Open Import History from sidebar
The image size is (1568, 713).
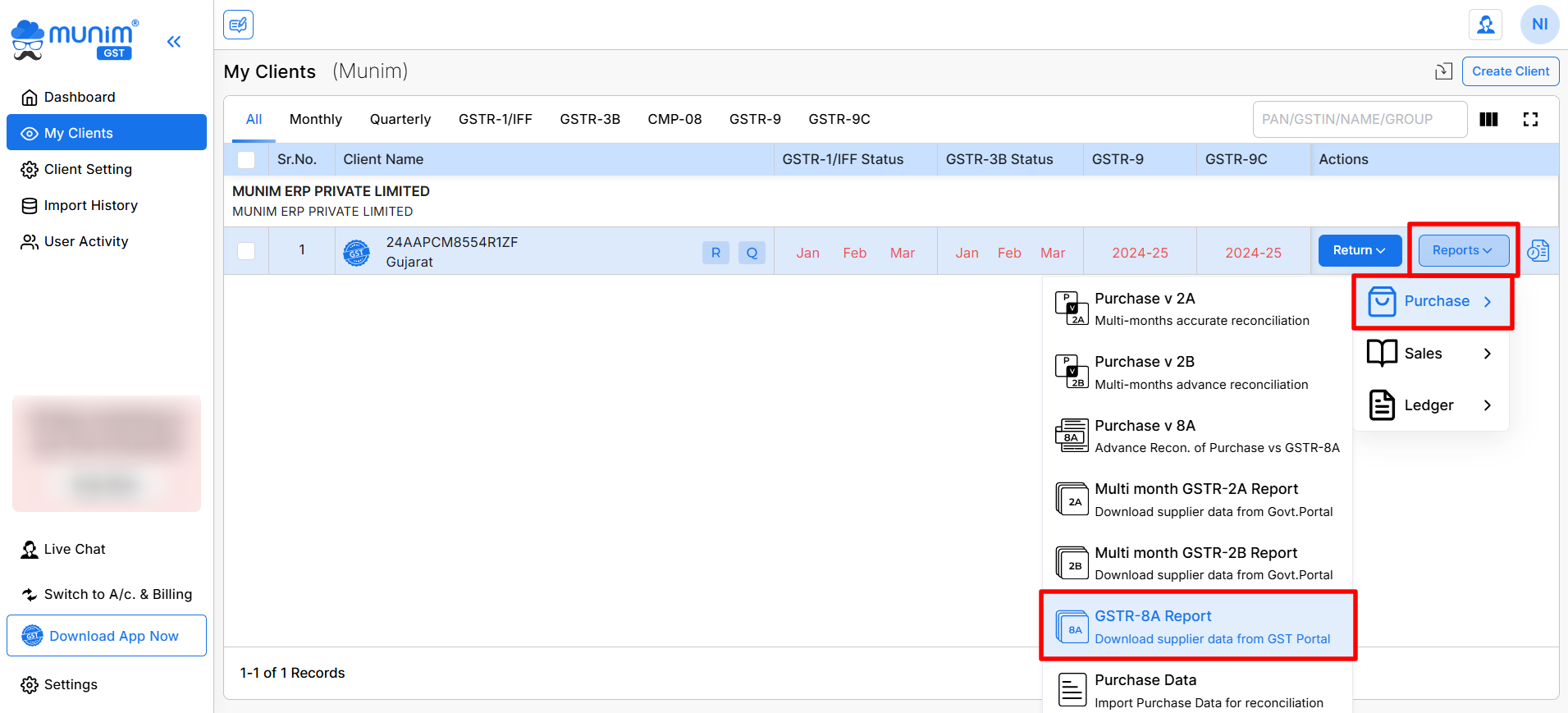point(90,205)
